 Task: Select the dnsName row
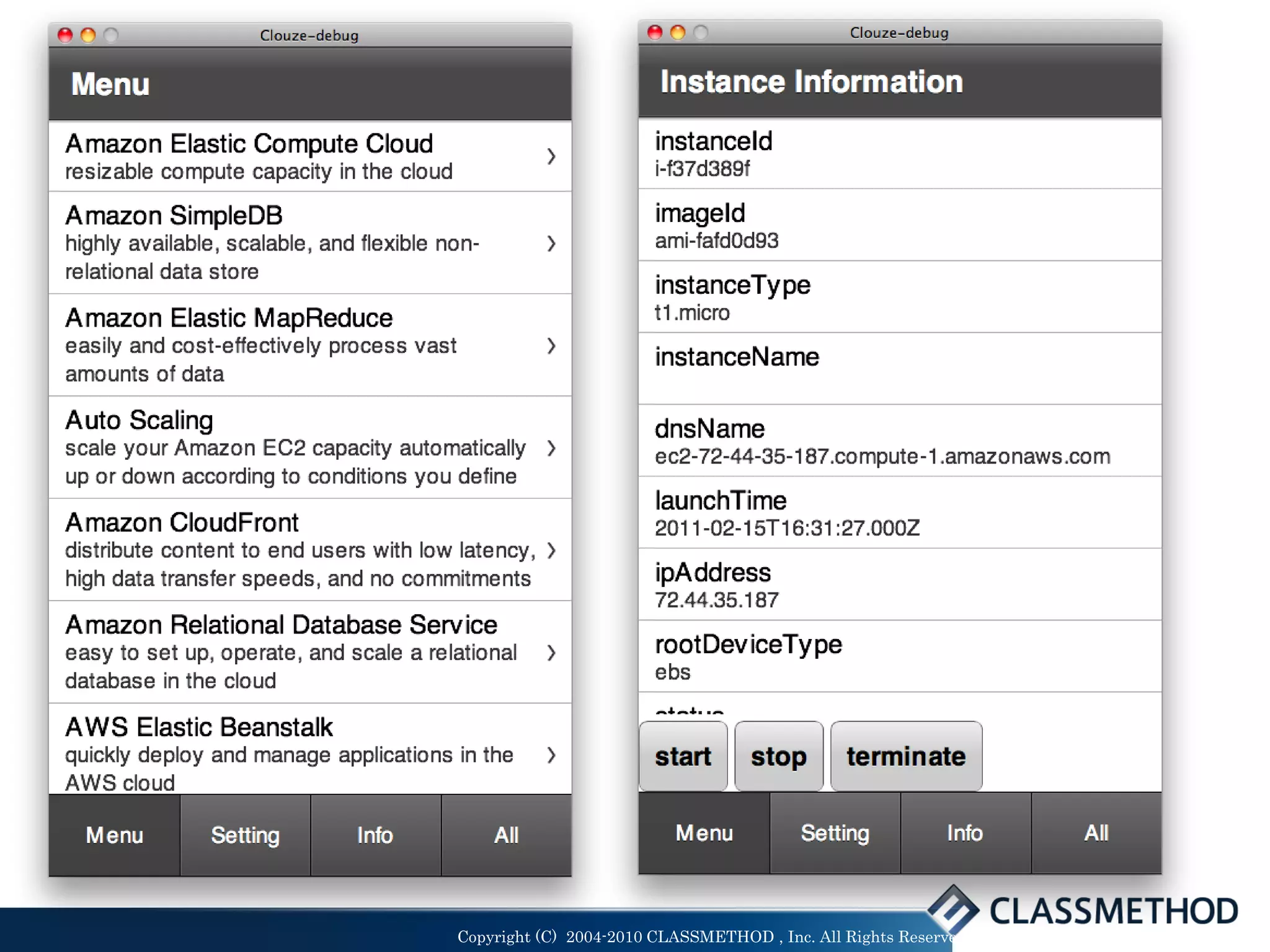coord(899,441)
